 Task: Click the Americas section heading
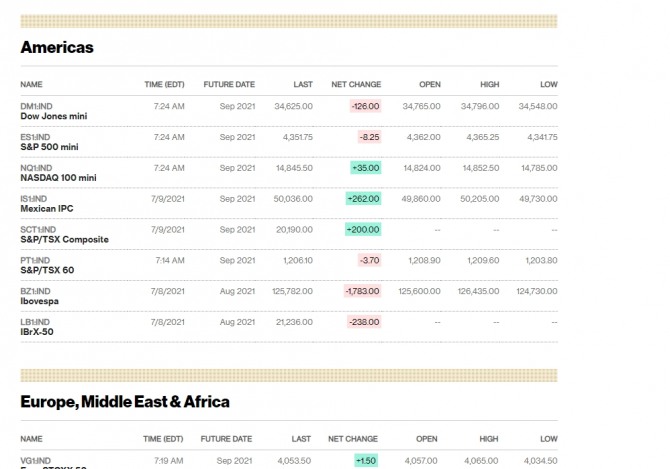(x=57, y=47)
